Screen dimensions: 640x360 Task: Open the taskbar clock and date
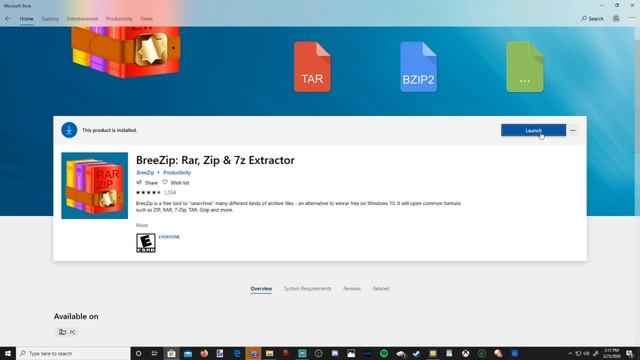click(611, 353)
